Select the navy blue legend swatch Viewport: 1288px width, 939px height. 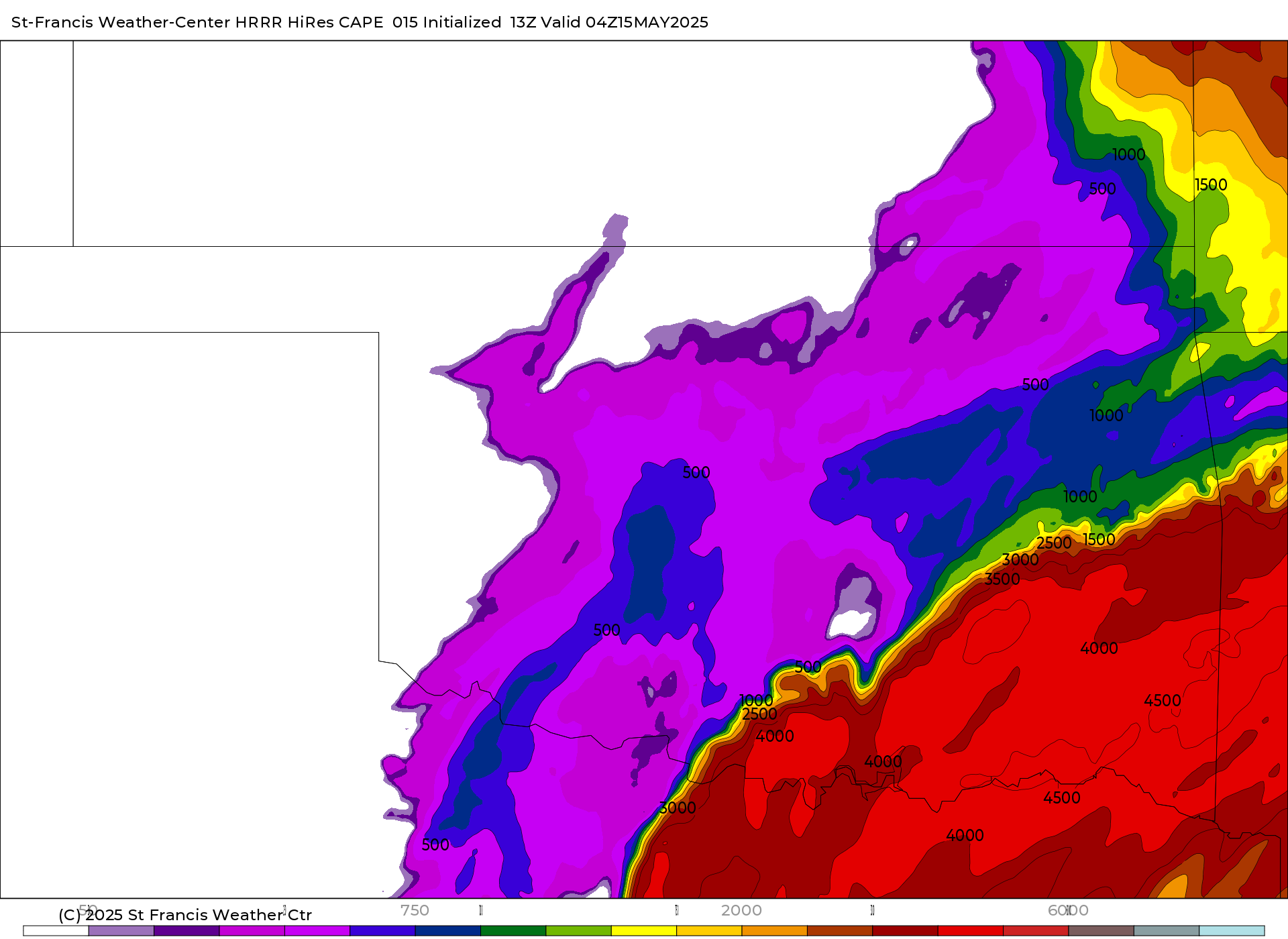(x=447, y=930)
